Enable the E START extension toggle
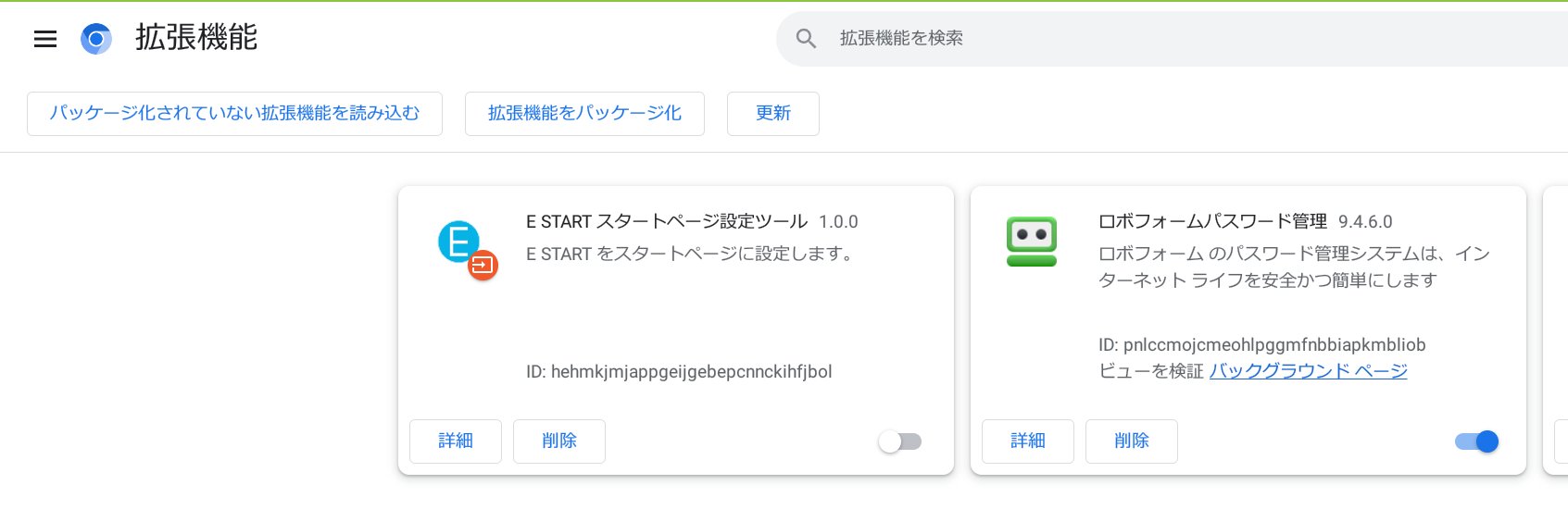This screenshot has height=522, width=1568. coord(900,441)
